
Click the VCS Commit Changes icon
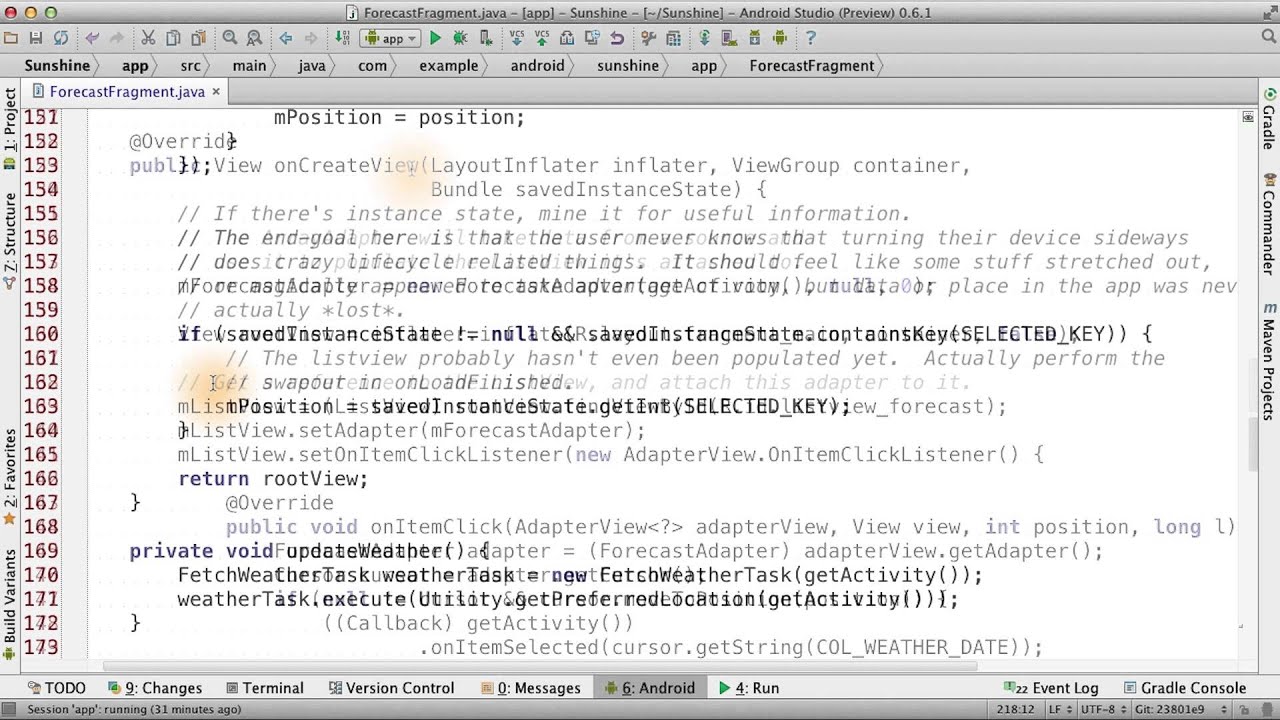[x=542, y=38]
